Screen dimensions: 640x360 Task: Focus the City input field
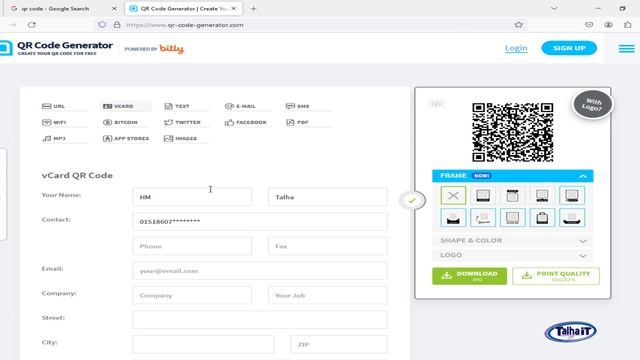(203, 344)
